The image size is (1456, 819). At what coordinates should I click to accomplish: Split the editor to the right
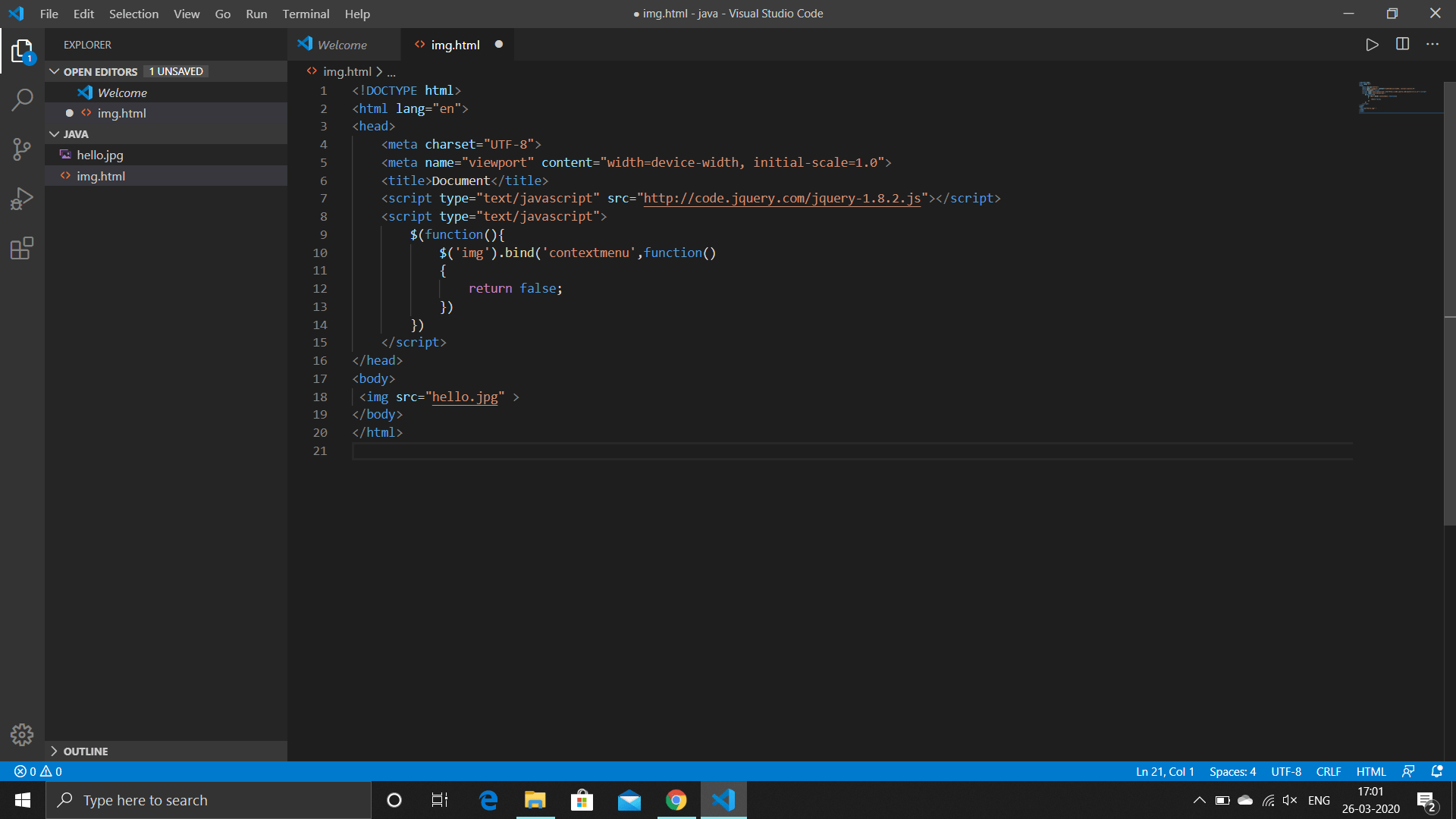click(x=1402, y=45)
